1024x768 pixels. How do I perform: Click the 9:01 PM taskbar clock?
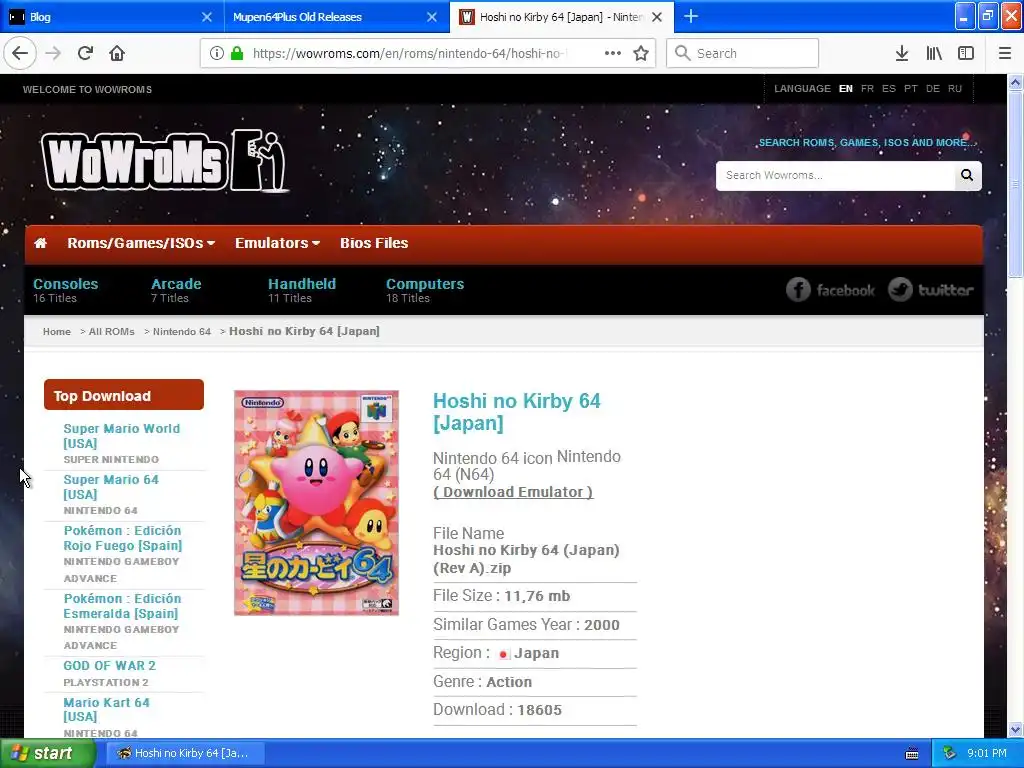coord(987,753)
